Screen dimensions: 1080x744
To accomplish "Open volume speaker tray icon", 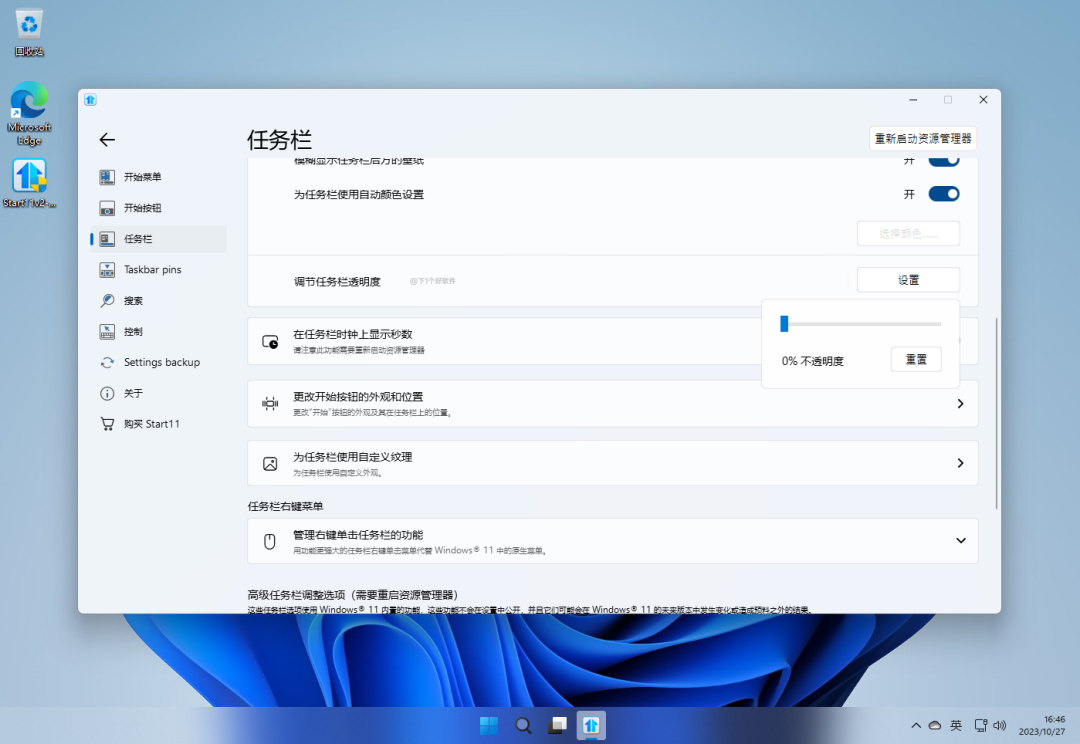I will coord(999,725).
